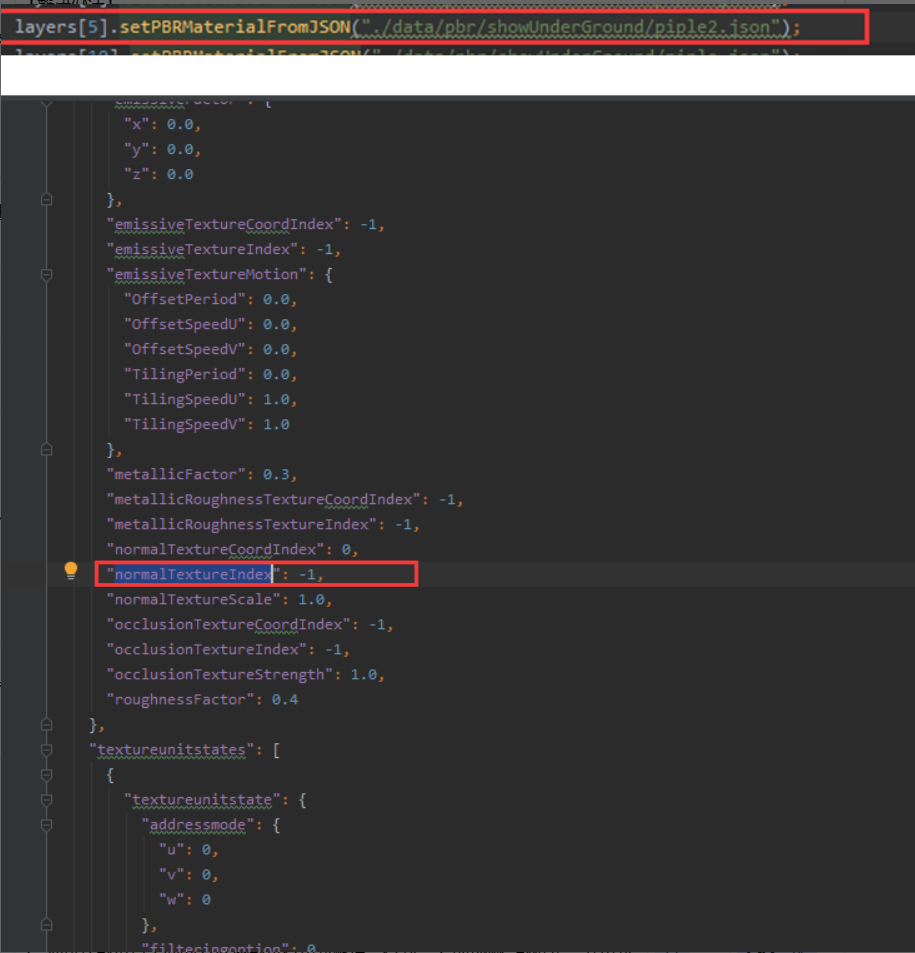Click the emissiveTextureCoordIndex key
Image resolution: width=915 pixels, height=953 pixels.
(x=224, y=224)
